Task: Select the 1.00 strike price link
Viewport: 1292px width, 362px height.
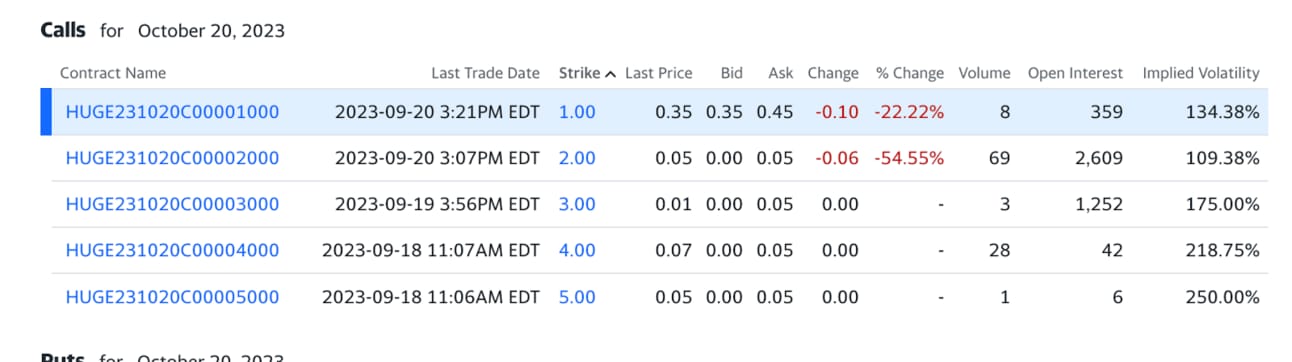Action: pyautogui.click(x=577, y=112)
